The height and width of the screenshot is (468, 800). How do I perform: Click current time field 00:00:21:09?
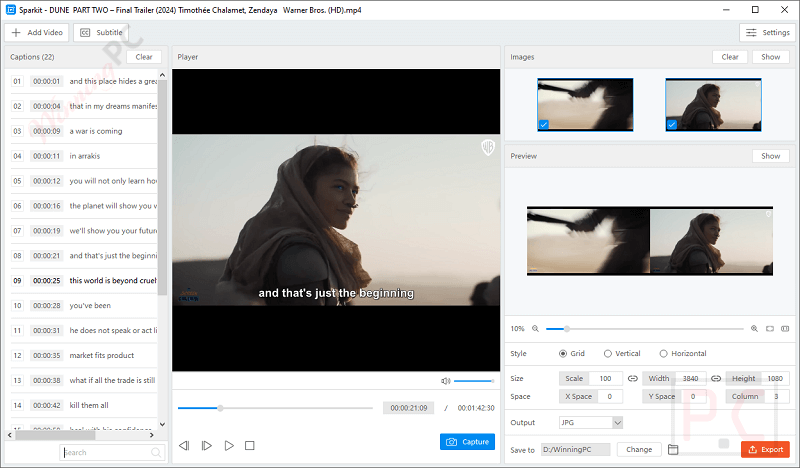point(409,408)
